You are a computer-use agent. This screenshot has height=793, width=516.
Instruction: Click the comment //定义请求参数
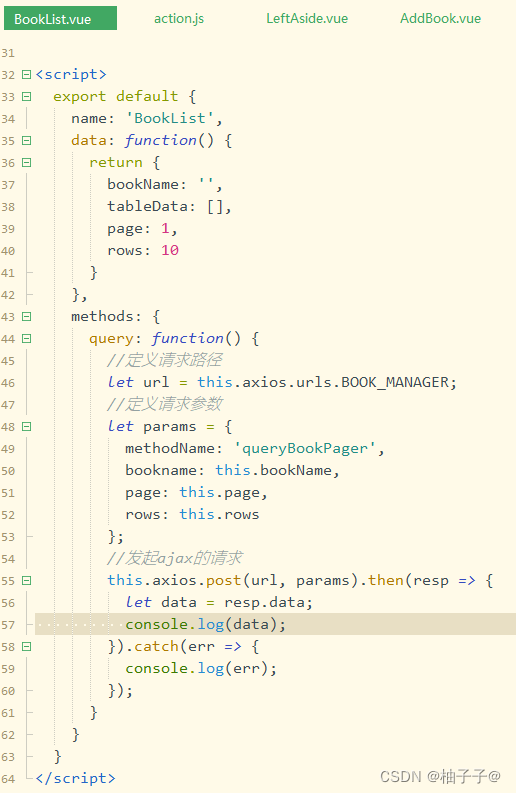point(165,405)
